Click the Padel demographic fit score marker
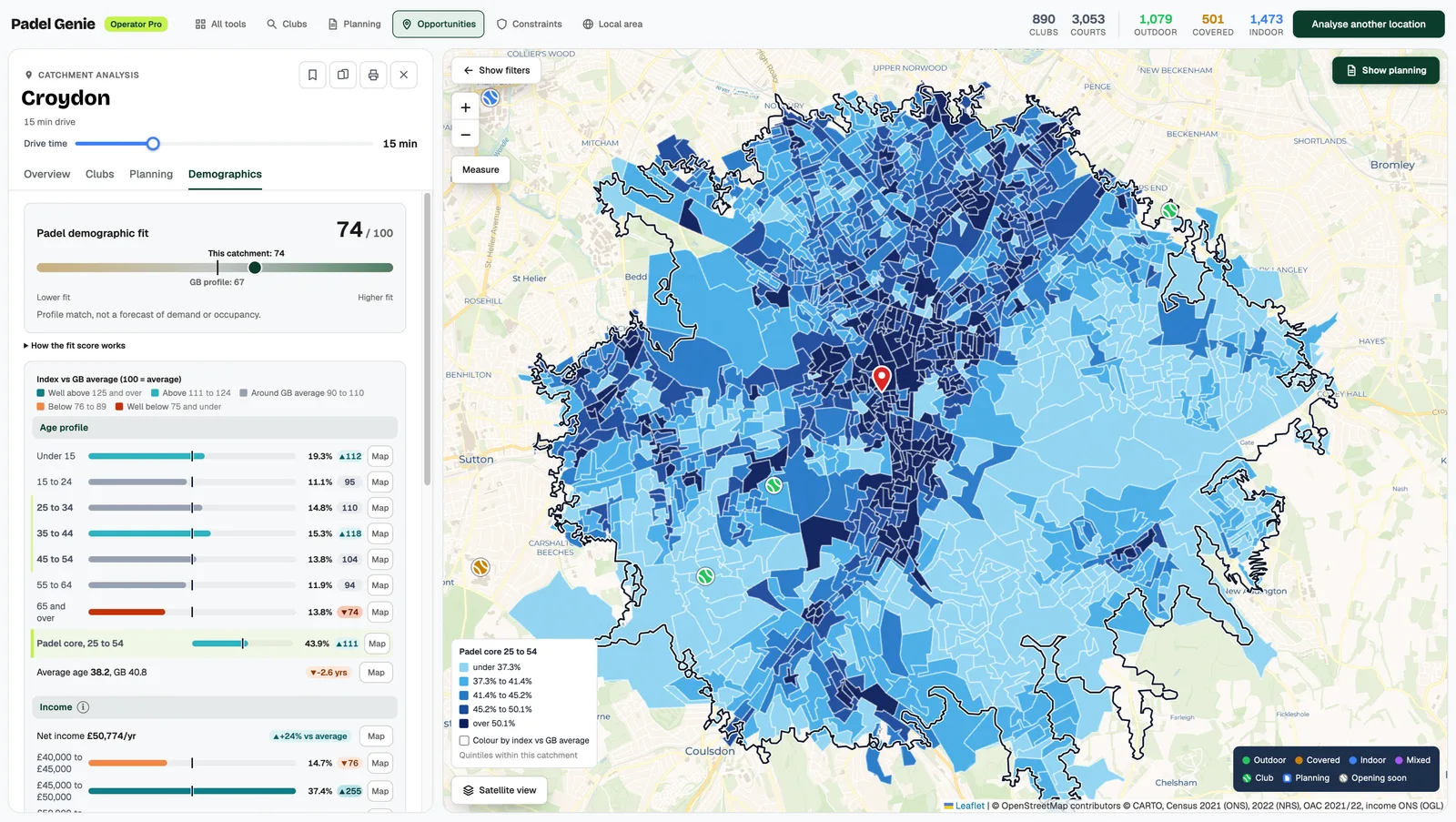This screenshot has height=822, width=1456. [x=255, y=268]
